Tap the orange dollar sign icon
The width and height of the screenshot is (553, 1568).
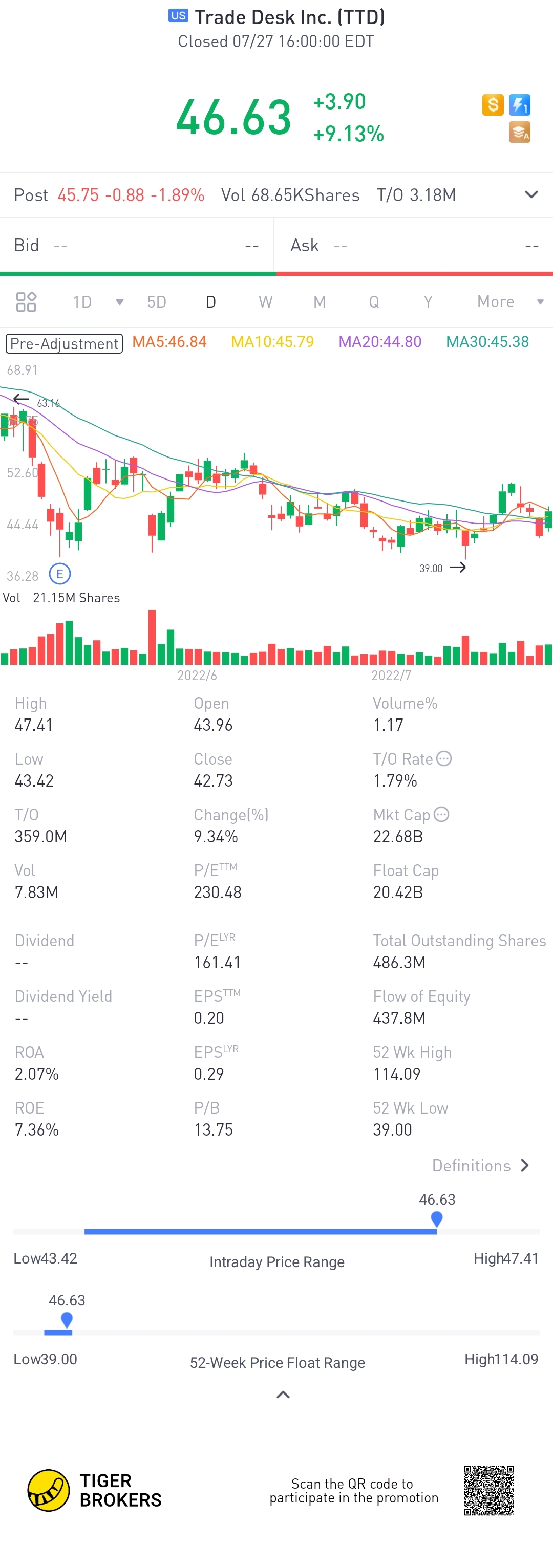coord(493,105)
